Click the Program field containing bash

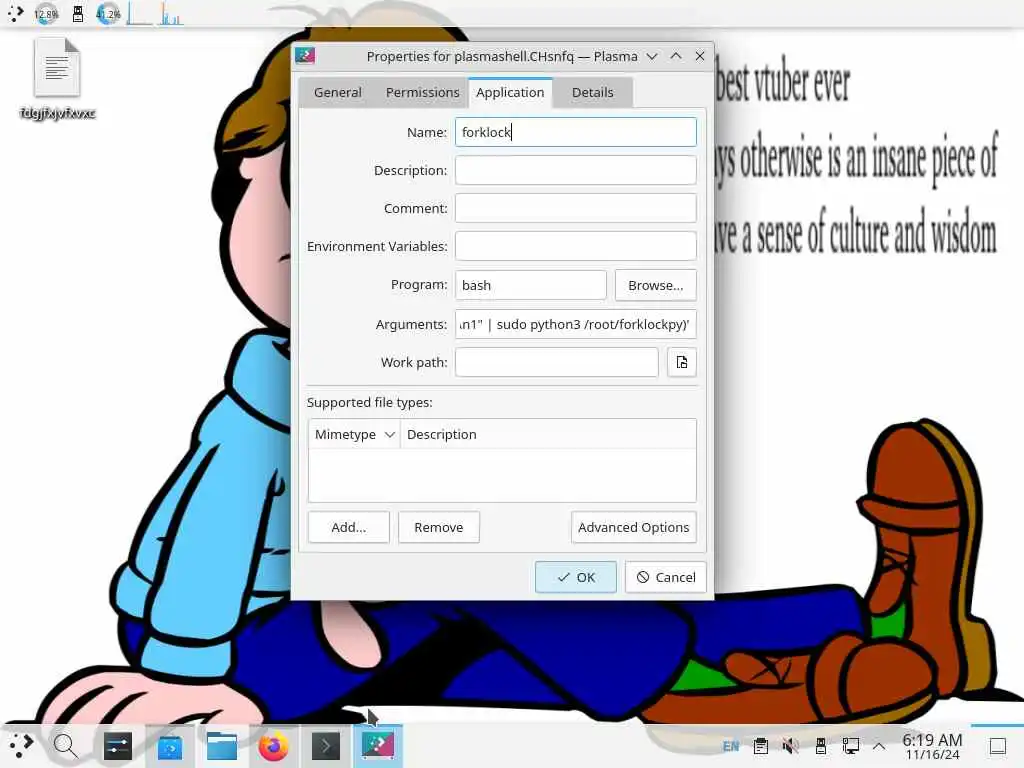(530, 285)
